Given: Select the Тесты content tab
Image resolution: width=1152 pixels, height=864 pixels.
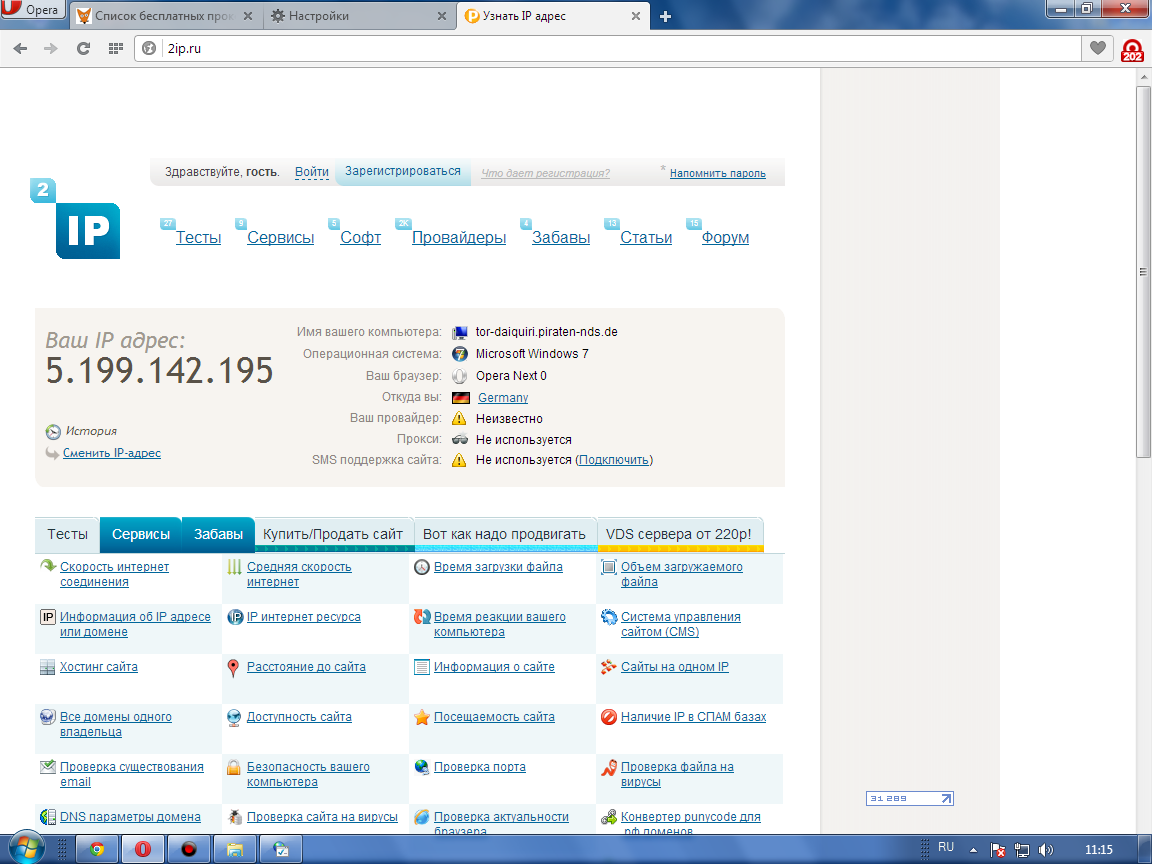Looking at the screenshot, I should coord(68,534).
